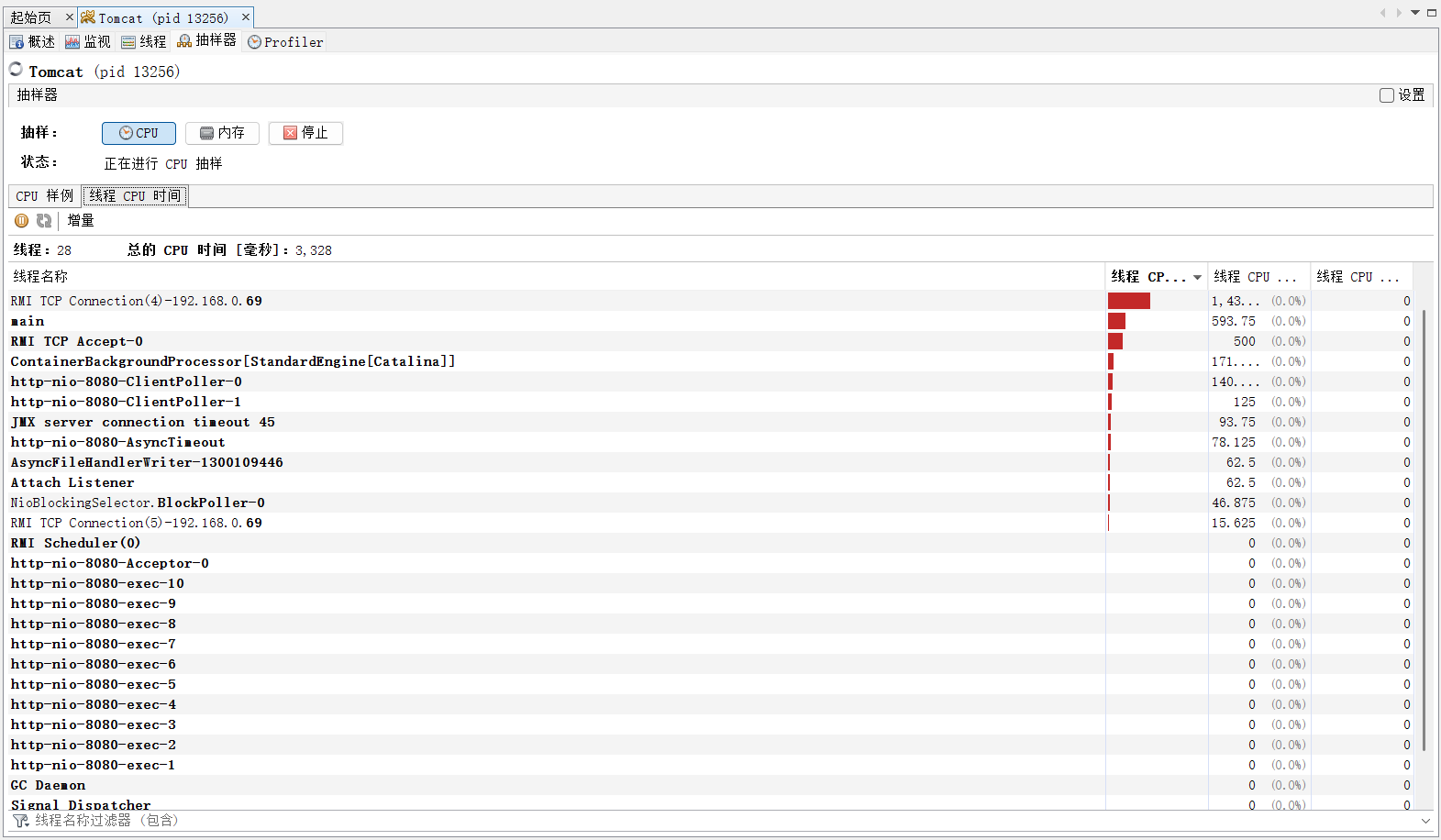Select NioBlockingSelector.BlockPoller-0 row

(711, 503)
